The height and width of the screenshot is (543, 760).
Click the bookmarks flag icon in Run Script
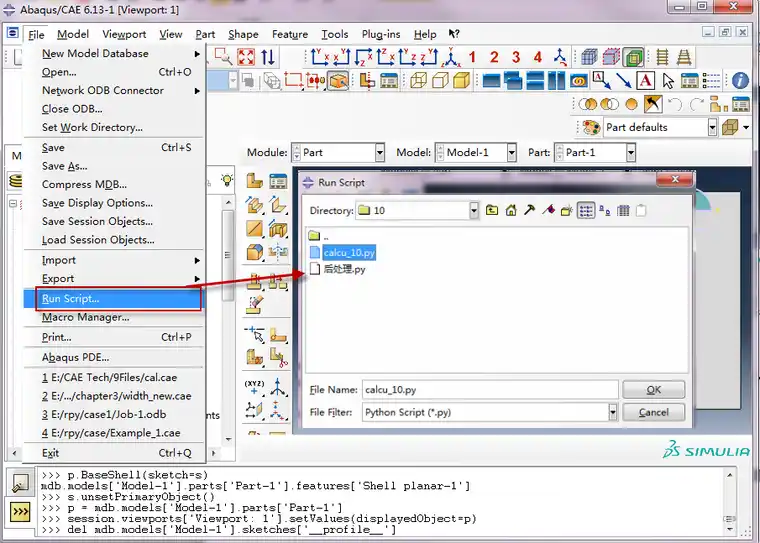tap(548, 210)
